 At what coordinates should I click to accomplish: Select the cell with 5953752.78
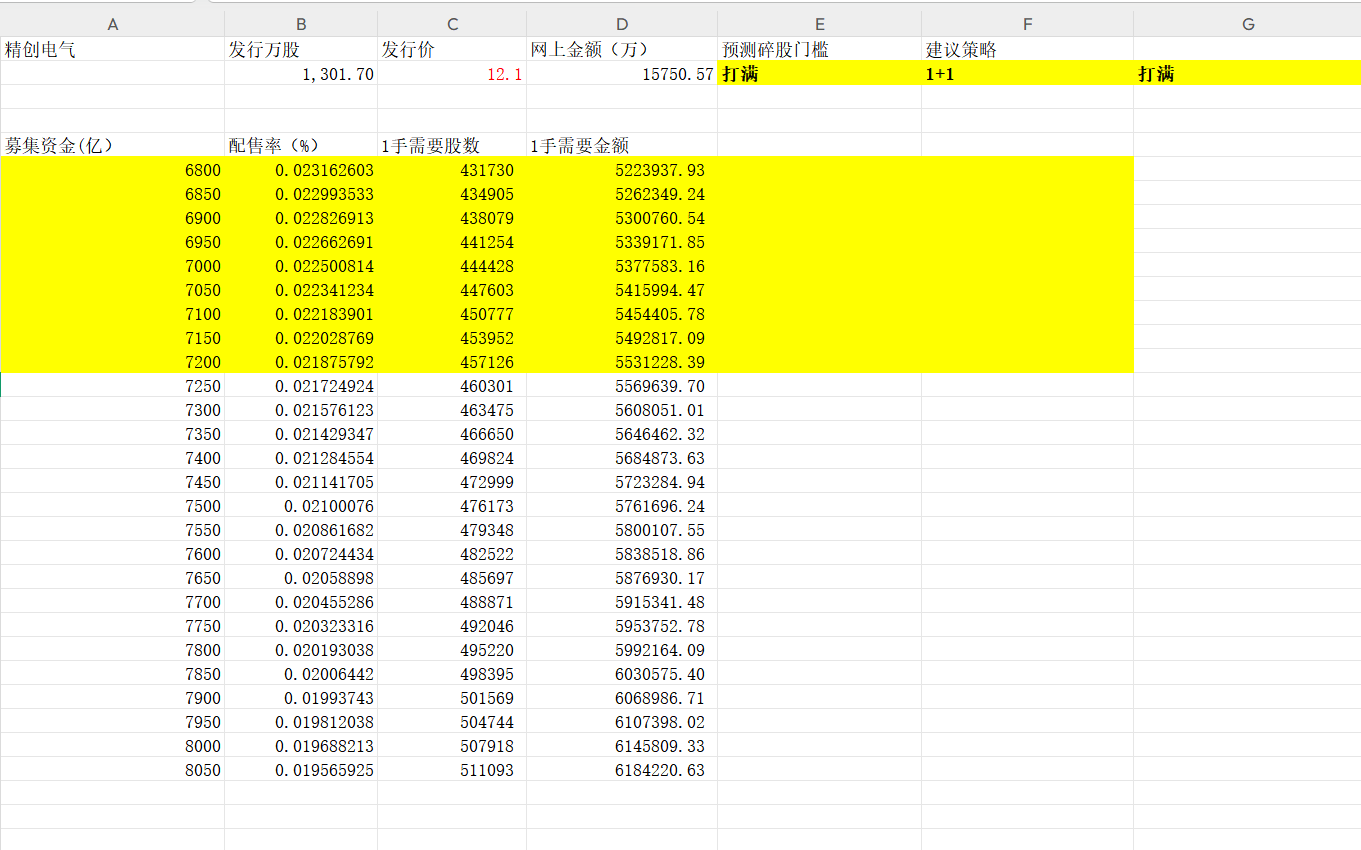click(x=622, y=626)
